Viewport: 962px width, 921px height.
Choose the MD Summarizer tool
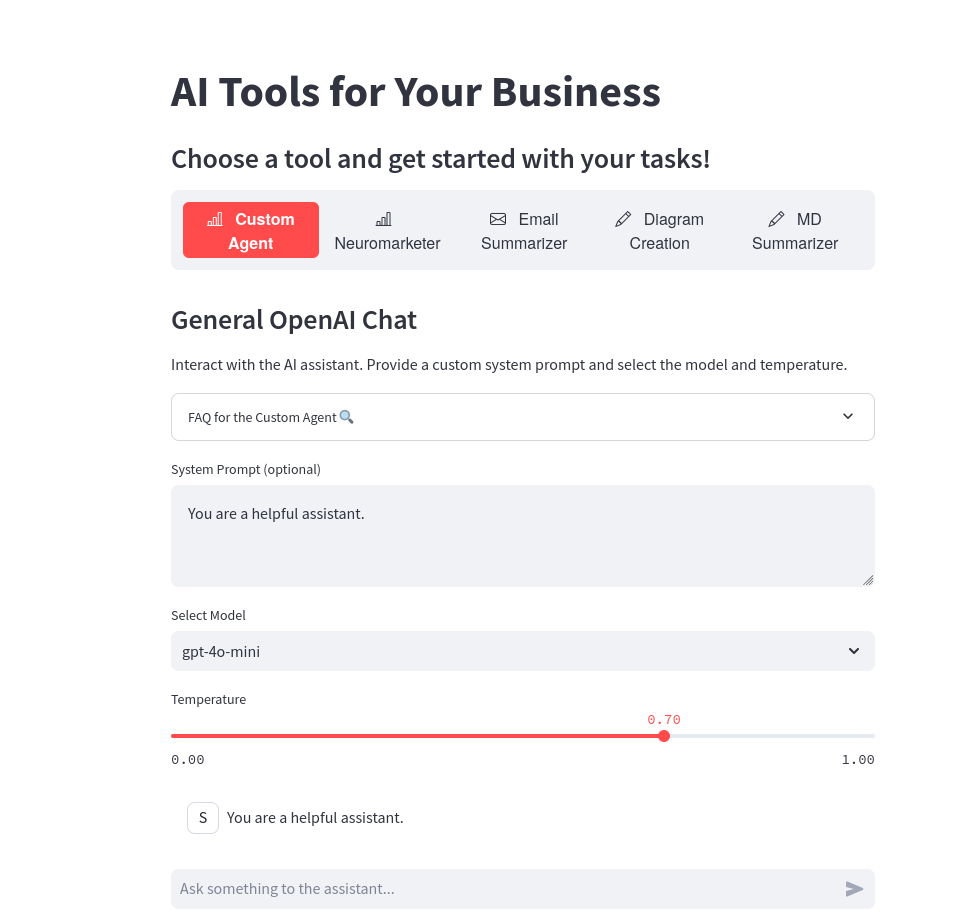coord(795,231)
